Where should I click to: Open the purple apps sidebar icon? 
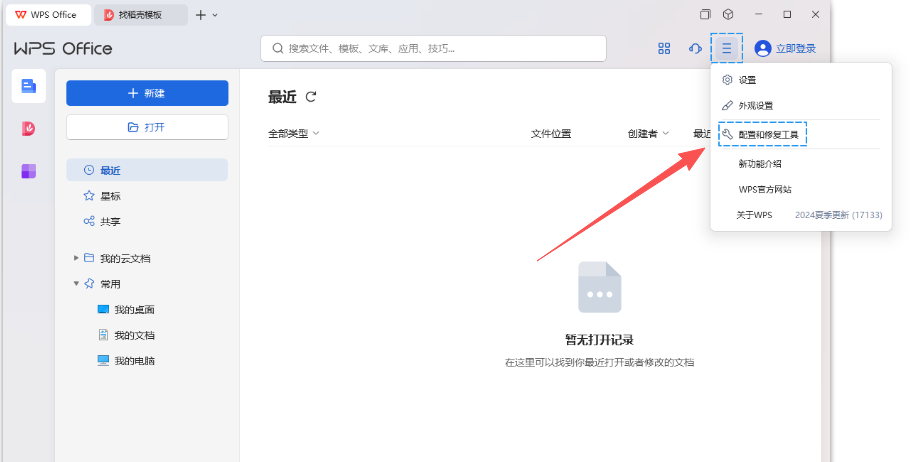(x=29, y=171)
